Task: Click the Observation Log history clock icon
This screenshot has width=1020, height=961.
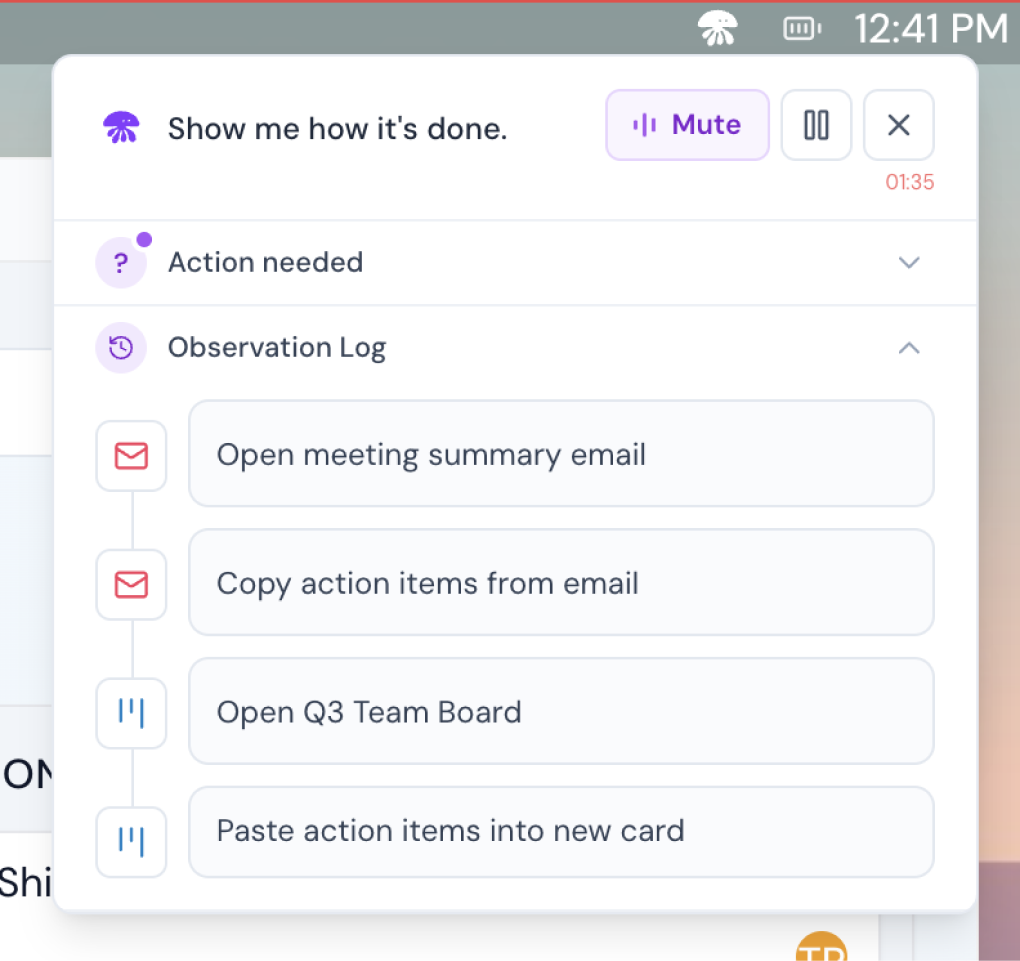Action: coord(121,347)
